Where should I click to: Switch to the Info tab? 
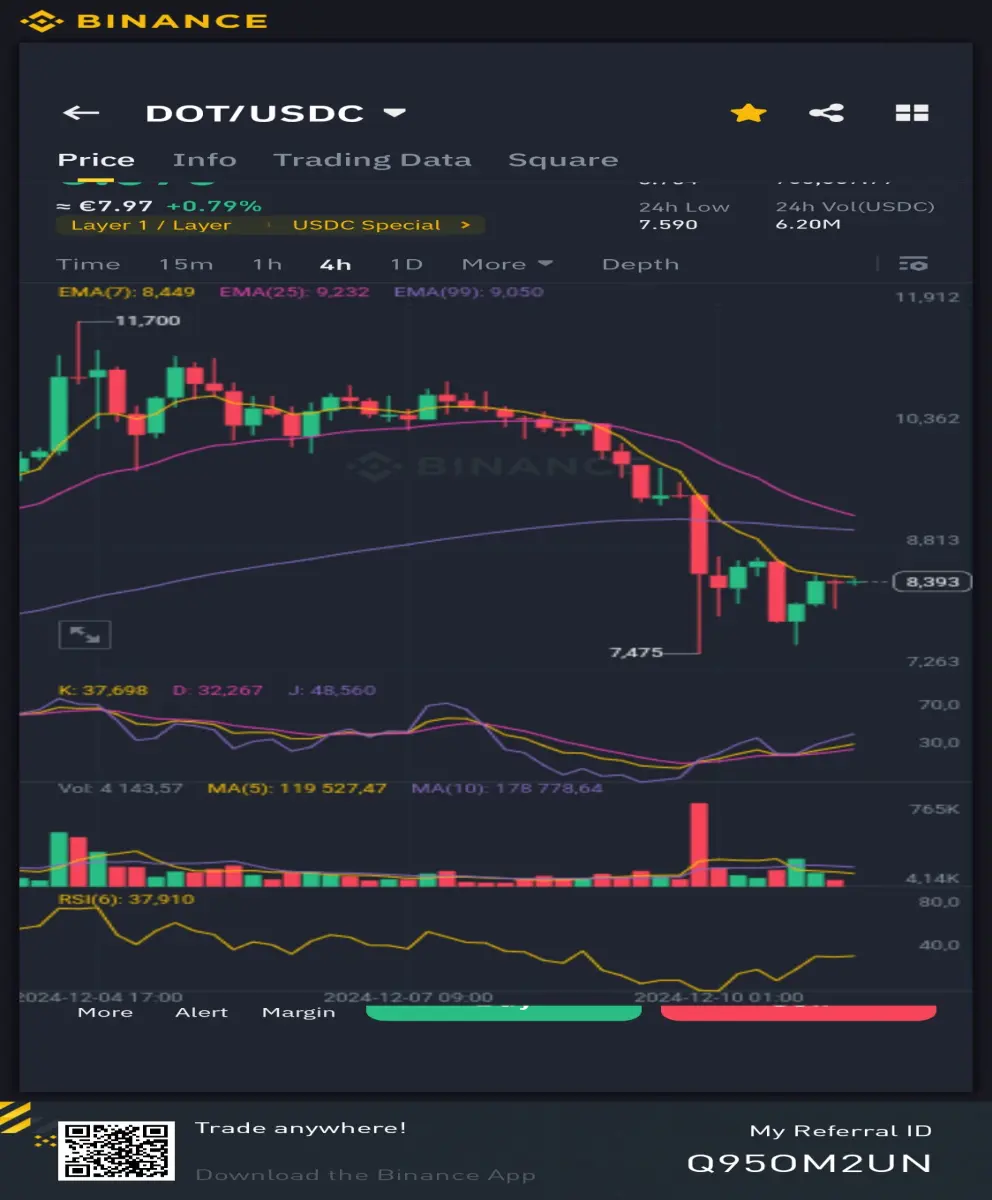(x=204, y=160)
